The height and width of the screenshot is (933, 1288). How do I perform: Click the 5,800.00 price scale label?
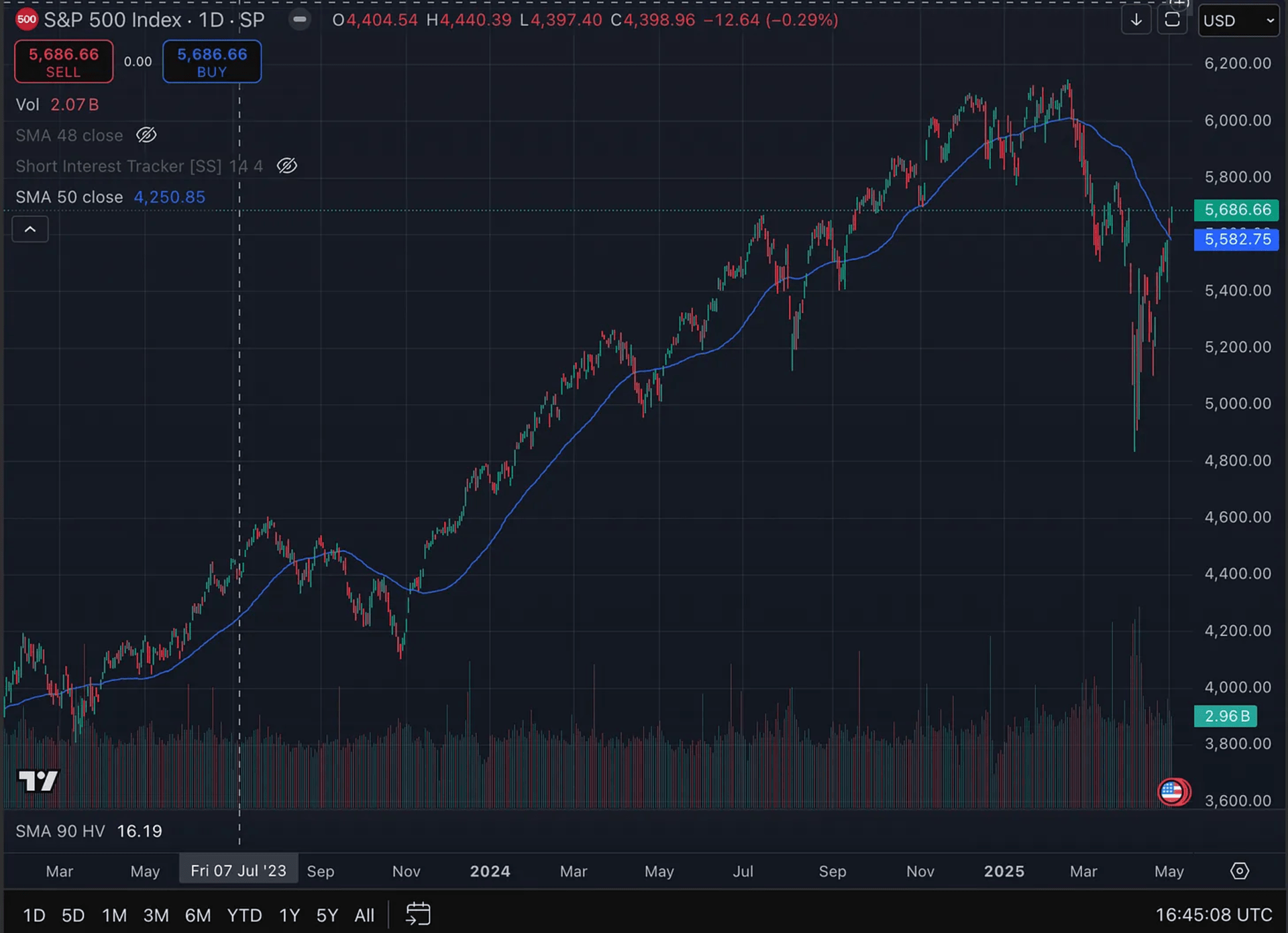click(1238, 176)
